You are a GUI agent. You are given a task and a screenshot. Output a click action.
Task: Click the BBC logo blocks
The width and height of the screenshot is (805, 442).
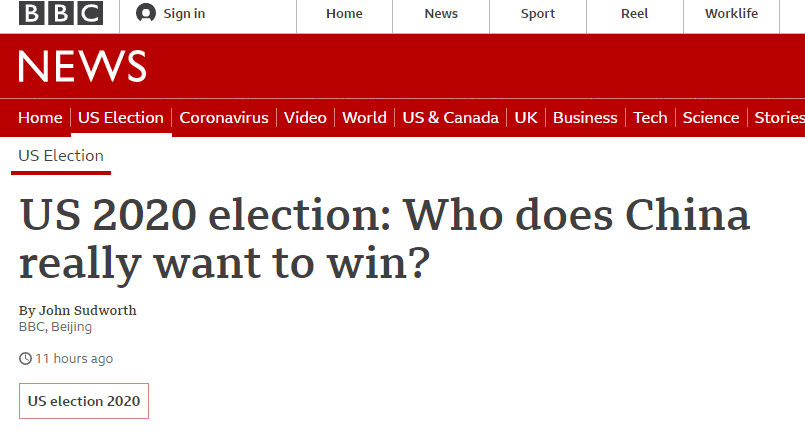pyautogui.click(x=61, y=14)
